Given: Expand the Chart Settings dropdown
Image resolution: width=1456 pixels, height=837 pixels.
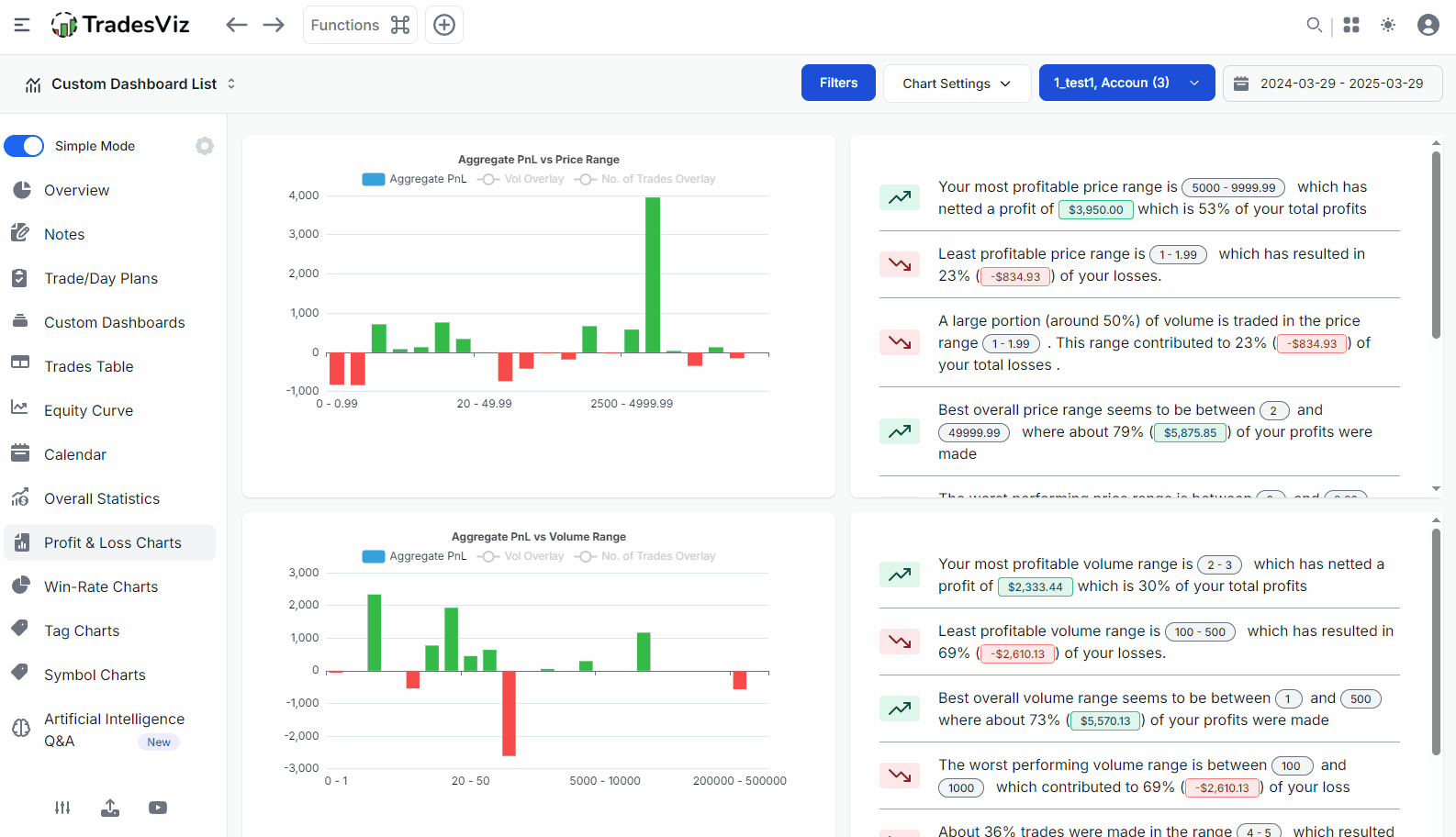Looking at the screenshot, I should [x=957, y=84].
